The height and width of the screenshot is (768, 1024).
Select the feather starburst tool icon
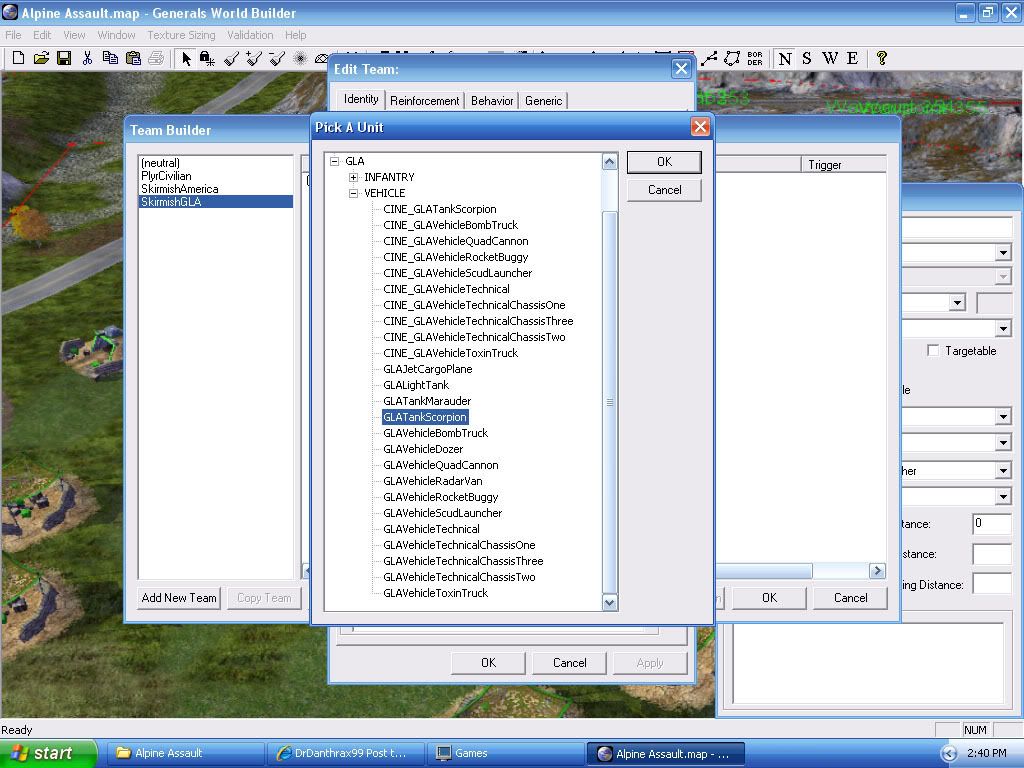300,59
